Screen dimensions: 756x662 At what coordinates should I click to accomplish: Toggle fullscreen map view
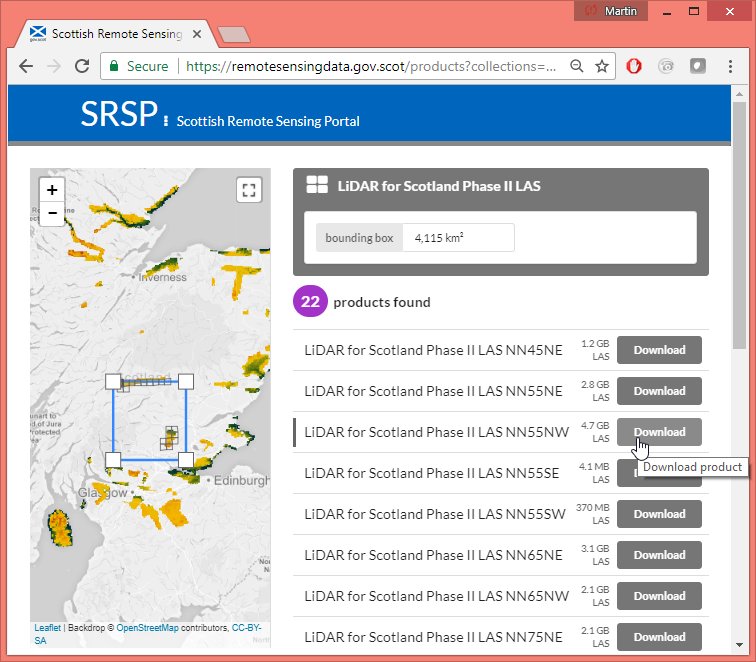pyautogui.click(x=249, y=190)
